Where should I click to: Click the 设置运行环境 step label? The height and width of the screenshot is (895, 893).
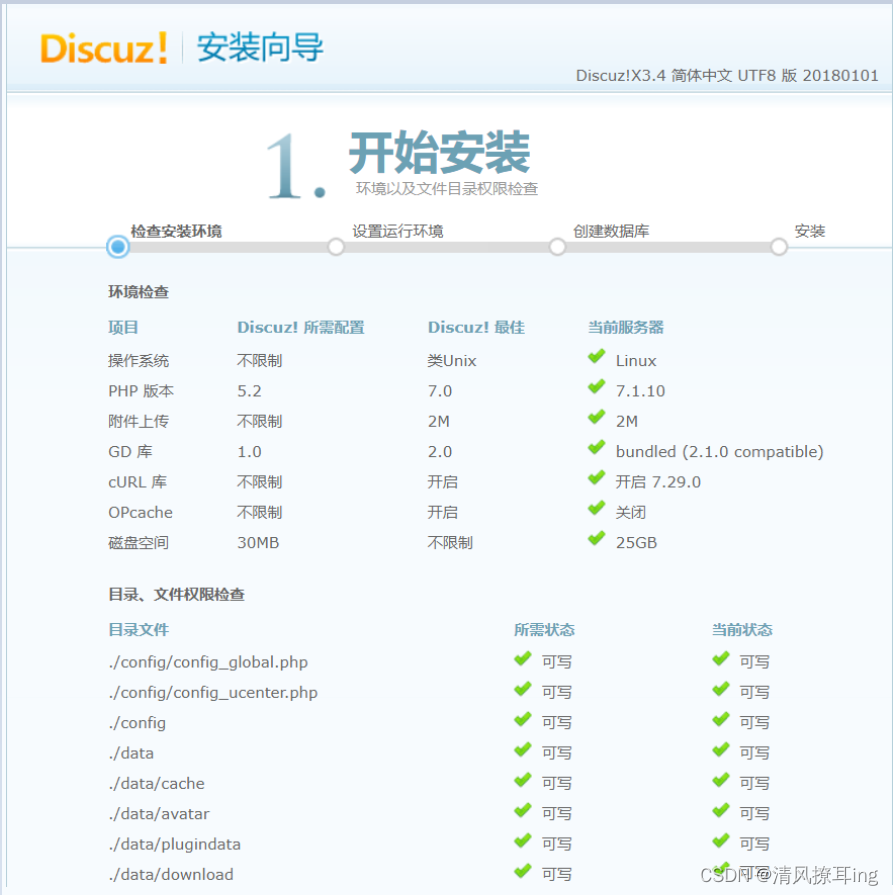click(397, 231)
